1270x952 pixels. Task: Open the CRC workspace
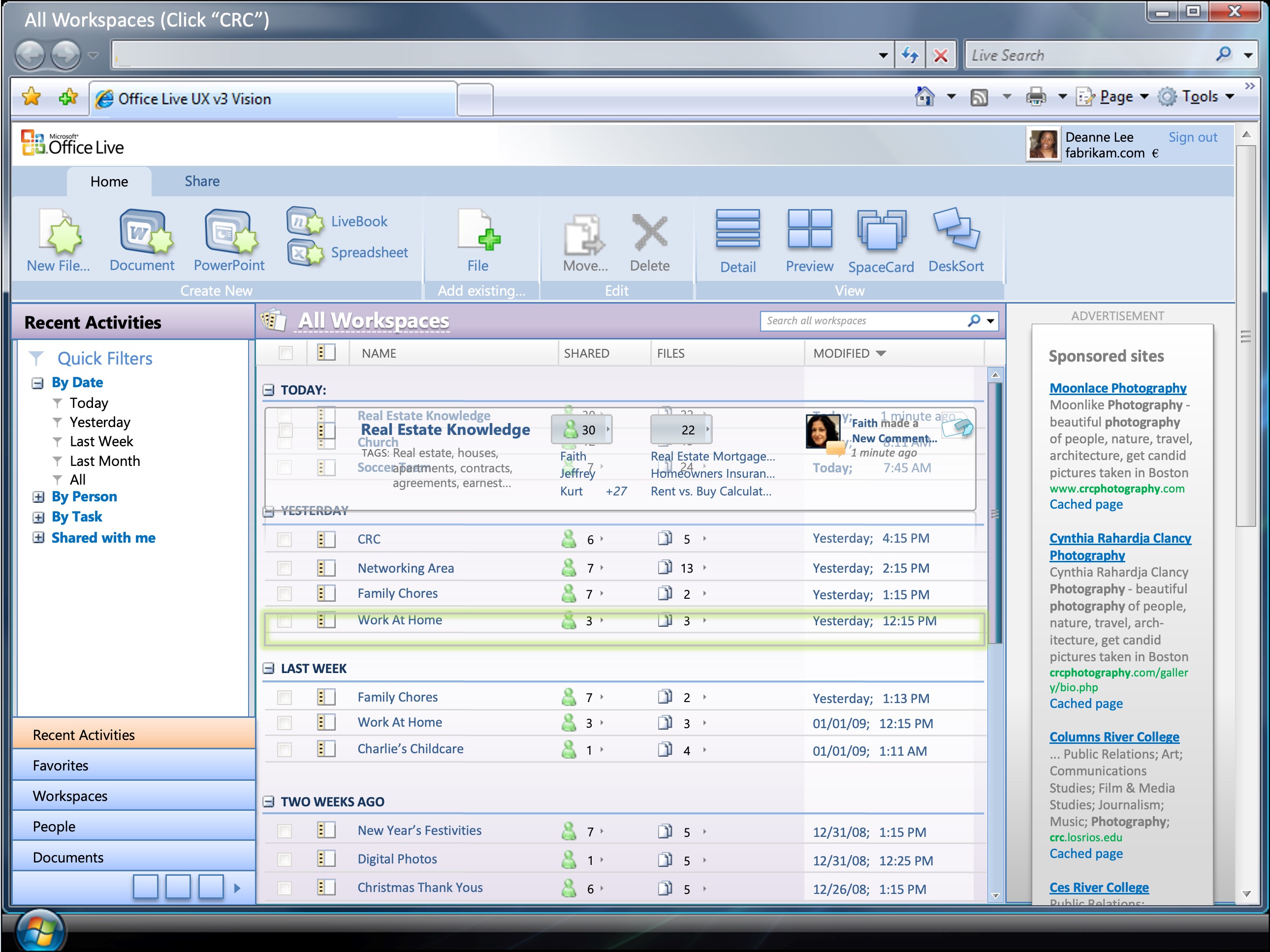tap(369, 539)
